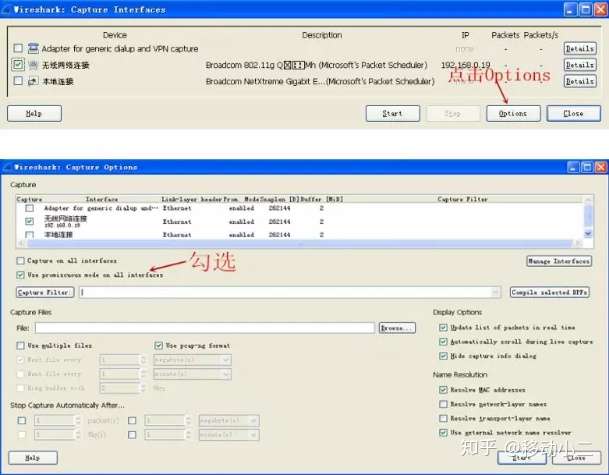Click the interface list vertical scrollbar down arrow
Image resolution: width=609 pixels, height=475 pixels.
pos(588,233)
